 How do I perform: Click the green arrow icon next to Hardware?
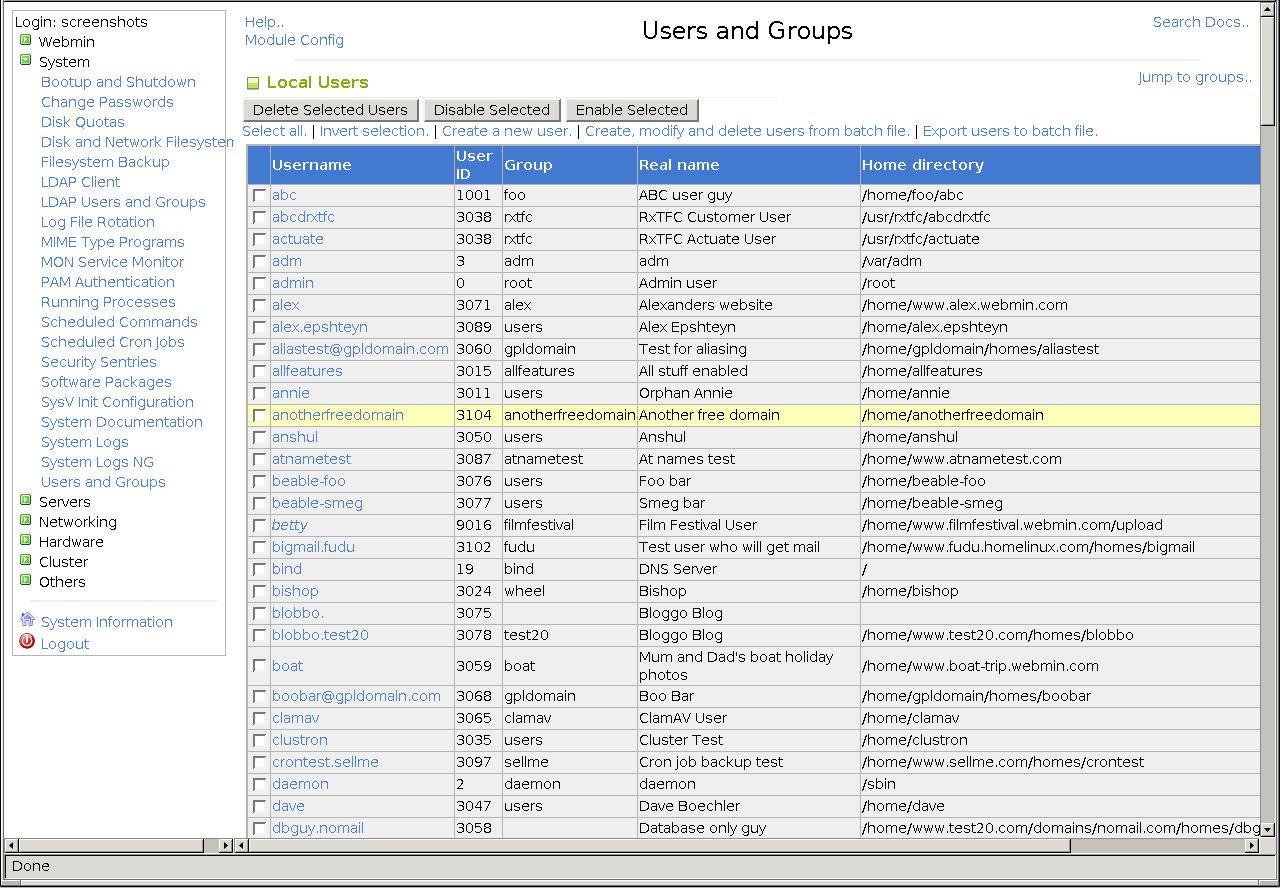point(26,541)
